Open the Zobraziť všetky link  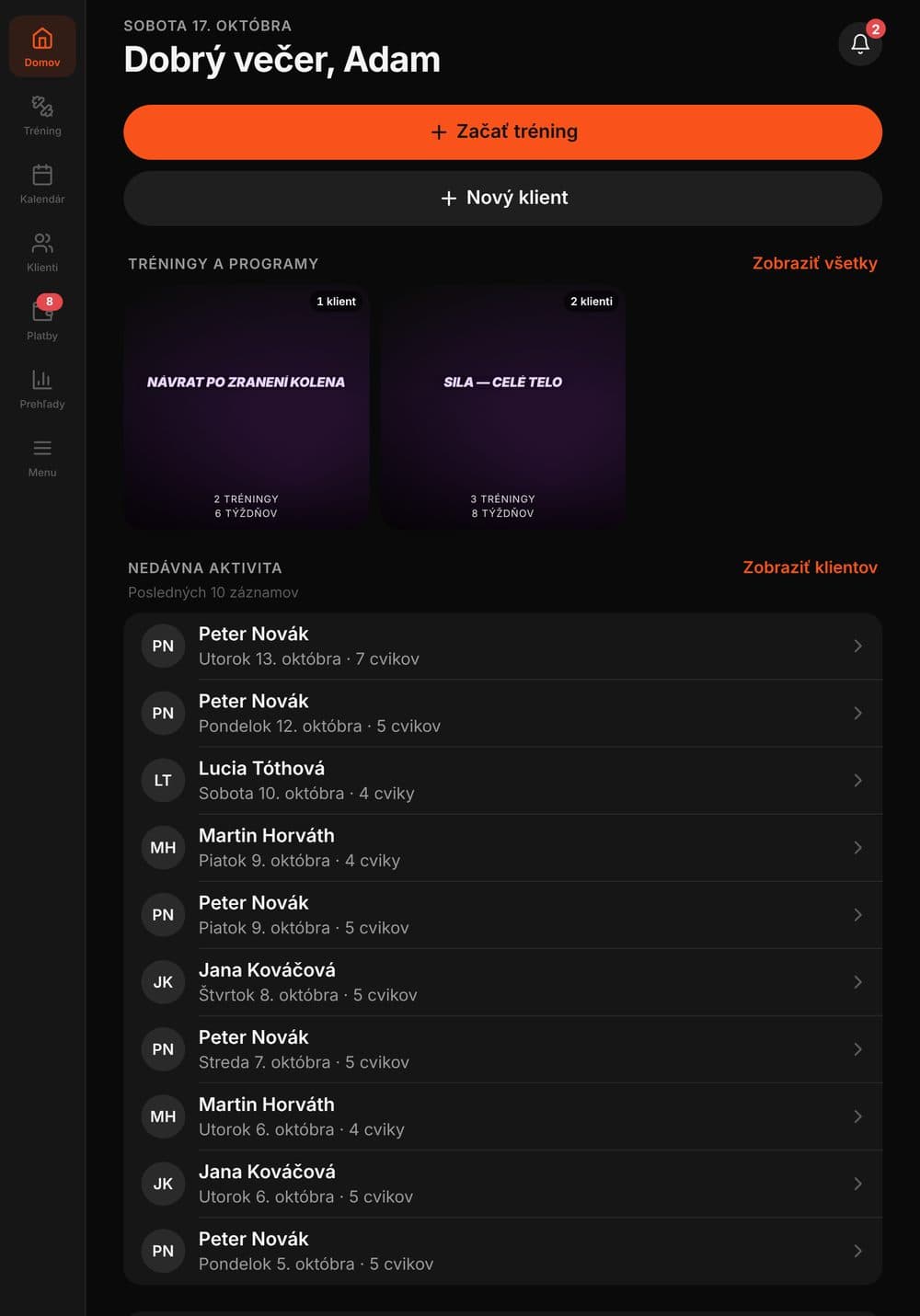coord(814,263)
